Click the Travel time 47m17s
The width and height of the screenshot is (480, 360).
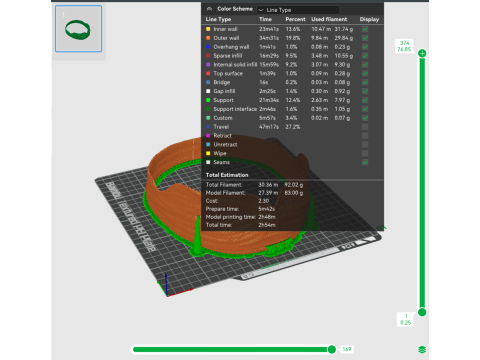pos(269,127)
